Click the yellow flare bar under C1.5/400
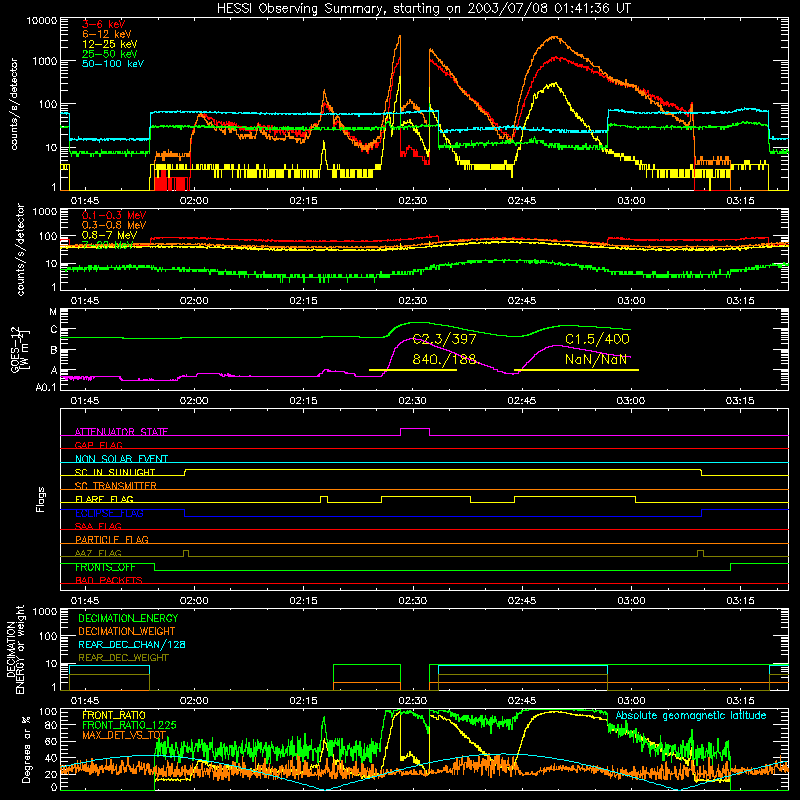Viewport: 800px width, 800px height. 576,369
